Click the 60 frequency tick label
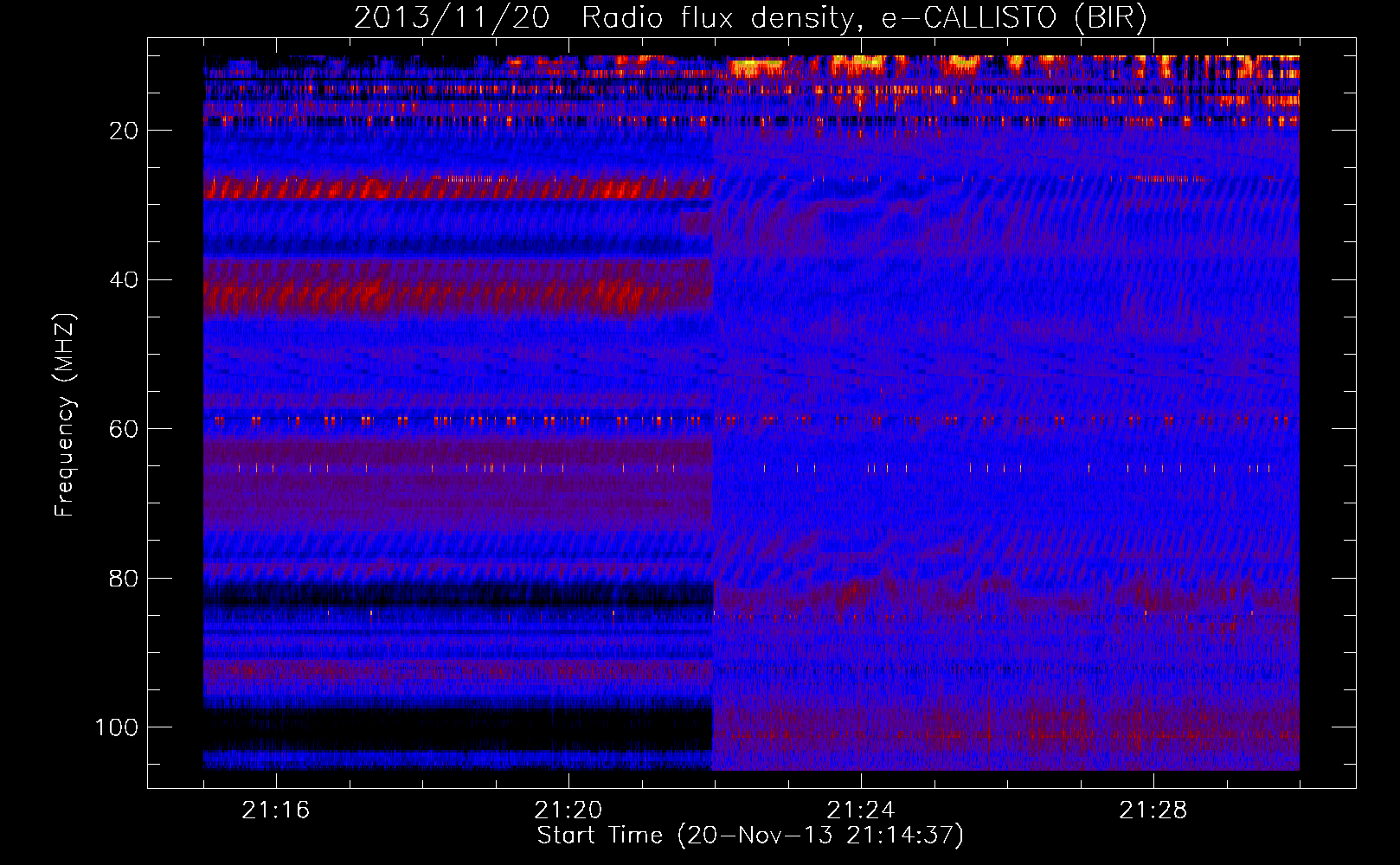Viewport: 1400px width, 865px height. (125, 429)
